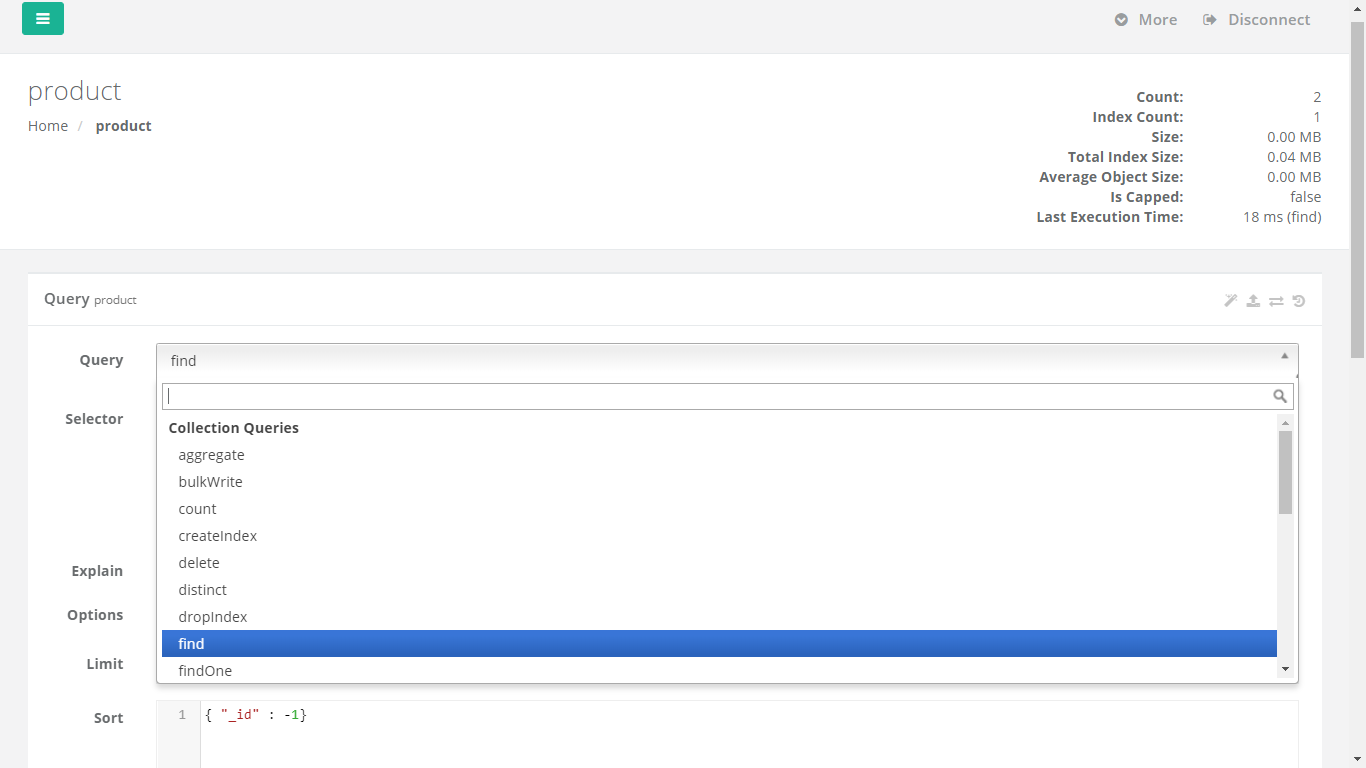Click the magnifier icon in dropdown search

[1280, 397]
